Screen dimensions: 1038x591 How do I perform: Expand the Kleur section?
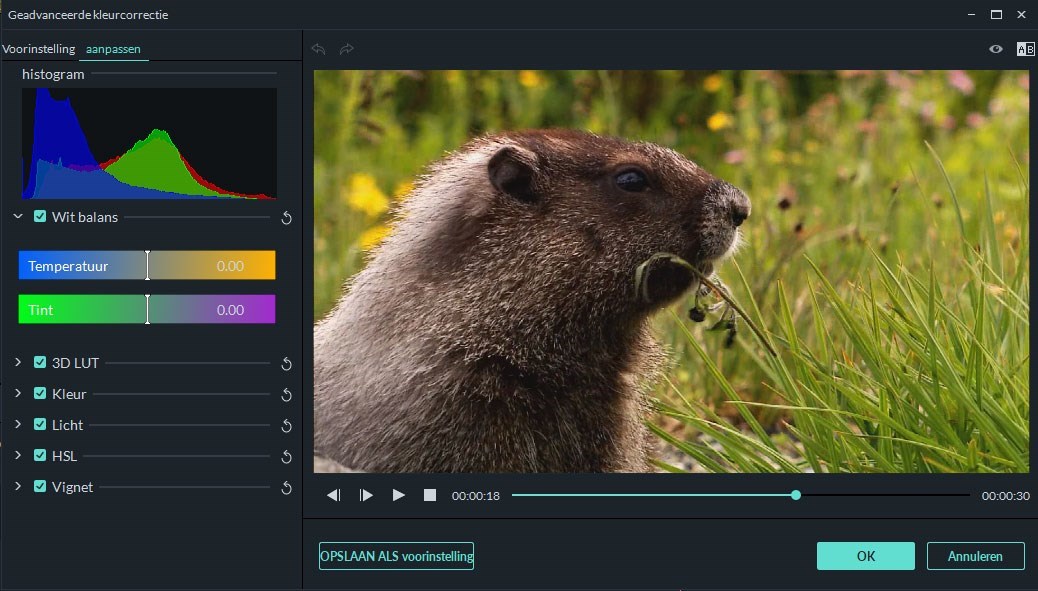point(18,393)
